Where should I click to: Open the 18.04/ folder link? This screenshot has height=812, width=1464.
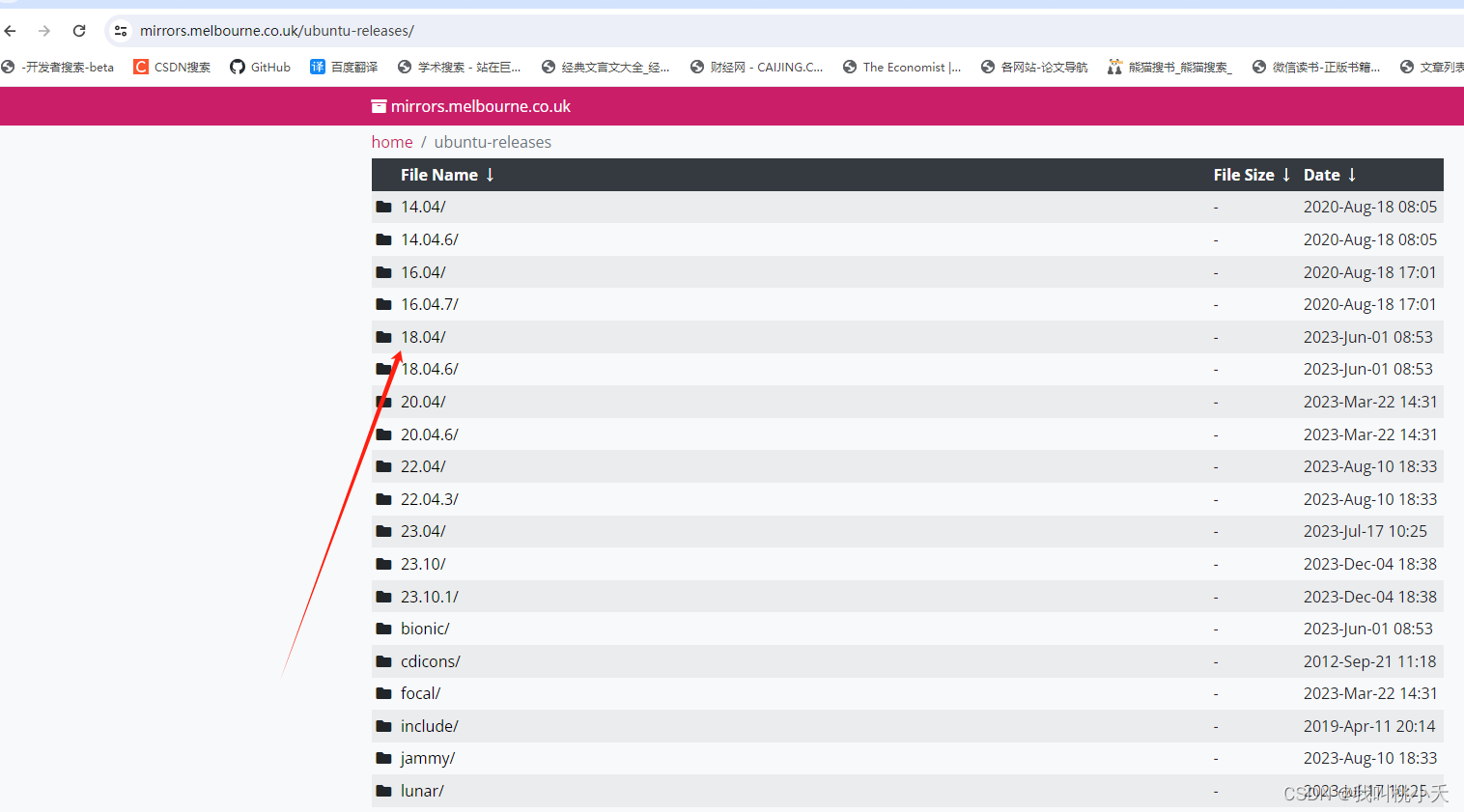[423, 337]
